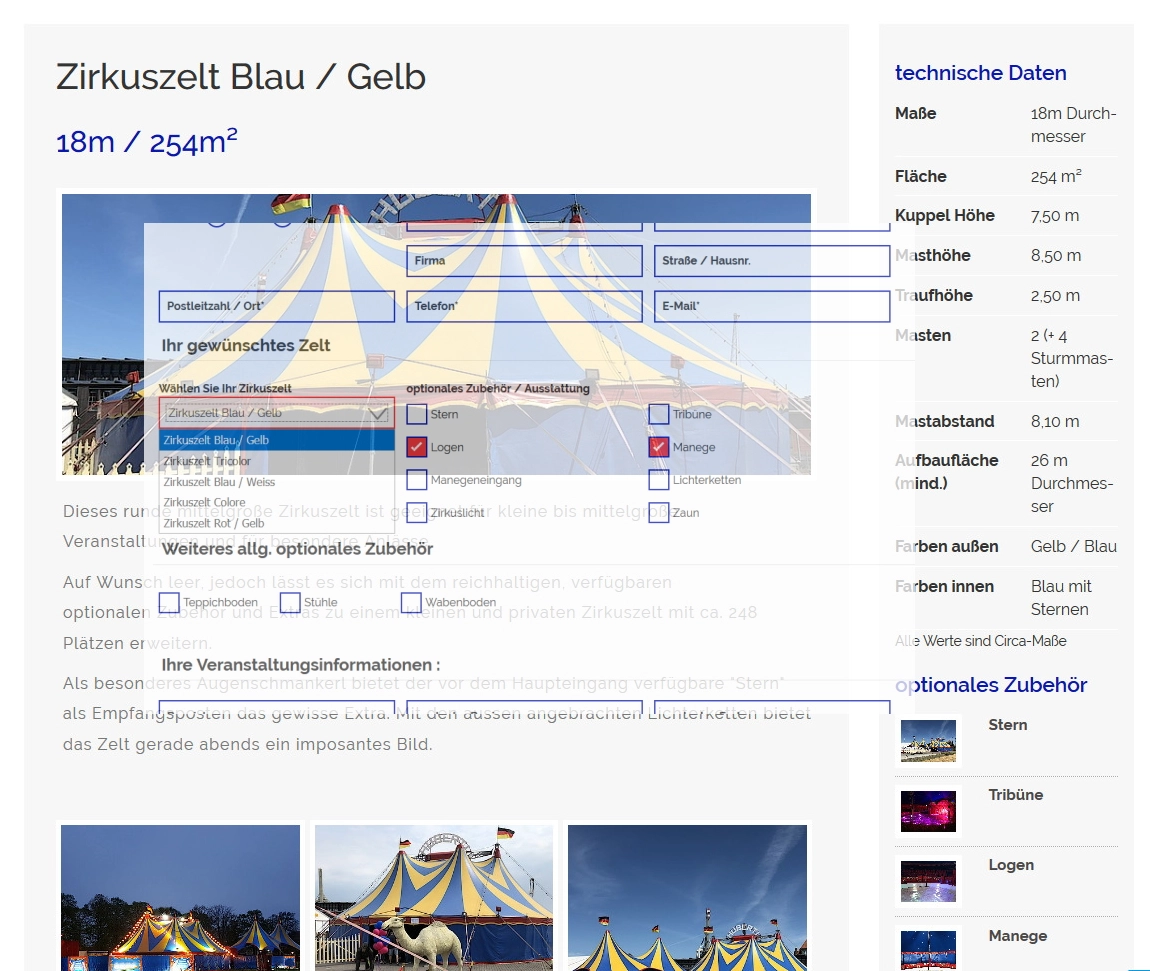Viewport: 1150px width, 971px height.
Task: Check the Stern accessory checkbox
Action: tap(417, 414)
